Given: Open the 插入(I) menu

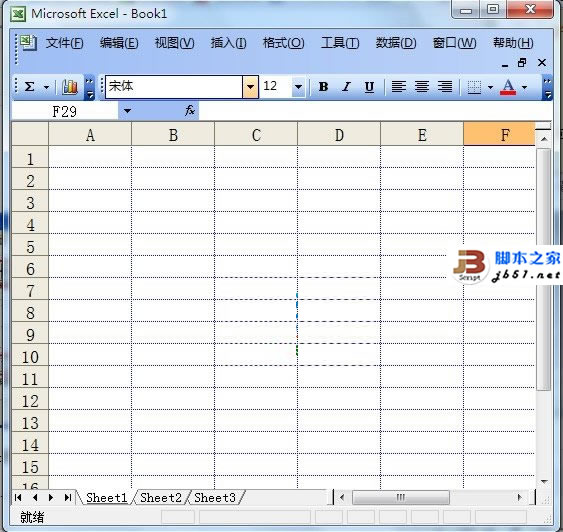Looking at the screenshot, I should tap(229, 43).
